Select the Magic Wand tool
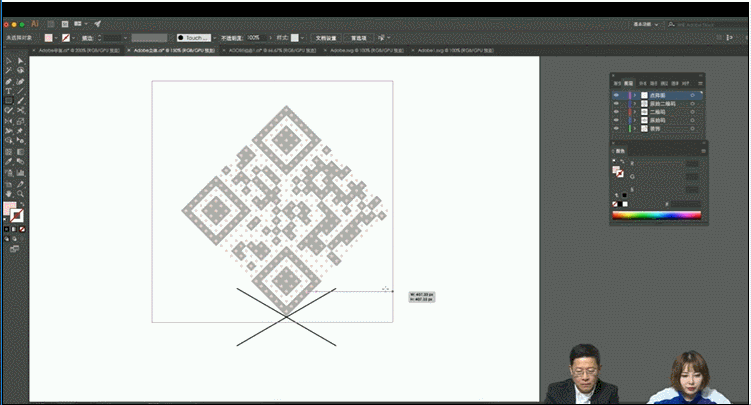Screen dimensions: 751x405 point(9,70)
